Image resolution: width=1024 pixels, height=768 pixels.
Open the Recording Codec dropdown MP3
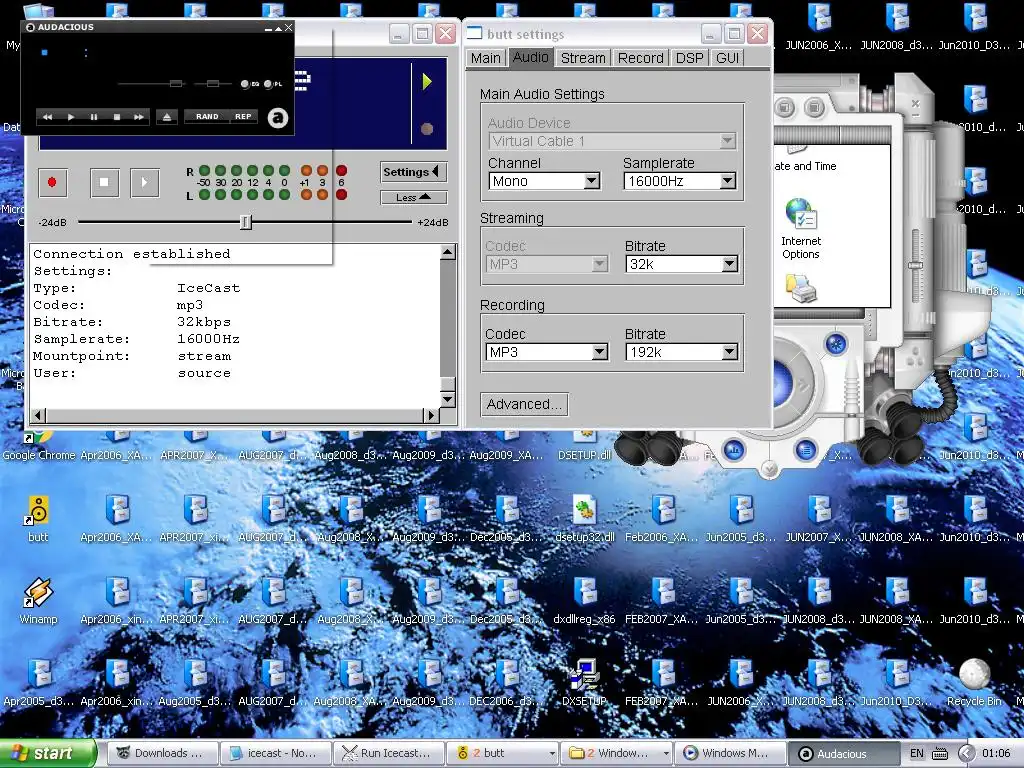pyautogui.click(x=547, y=352)
